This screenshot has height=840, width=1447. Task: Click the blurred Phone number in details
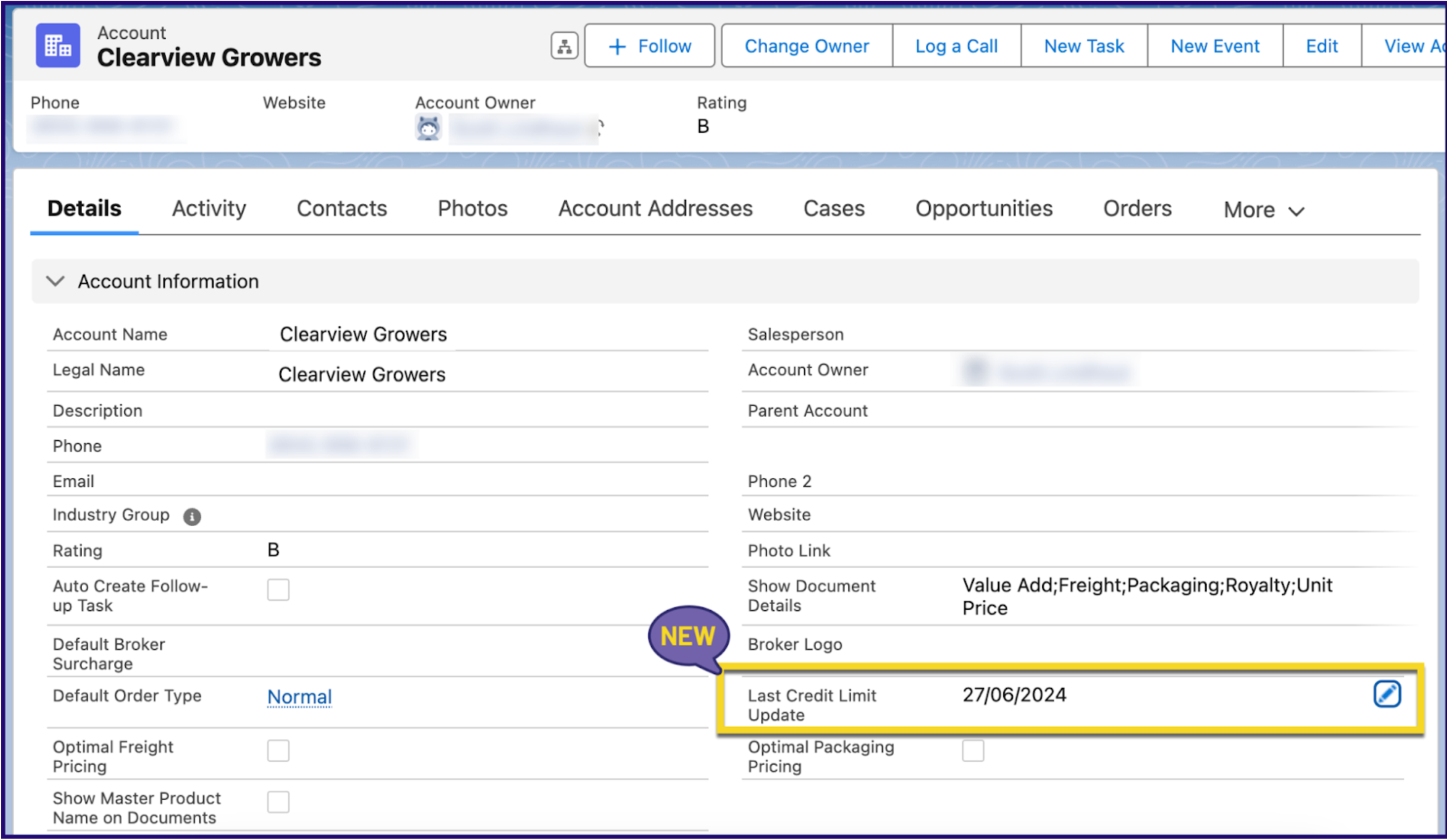(340, 445)
